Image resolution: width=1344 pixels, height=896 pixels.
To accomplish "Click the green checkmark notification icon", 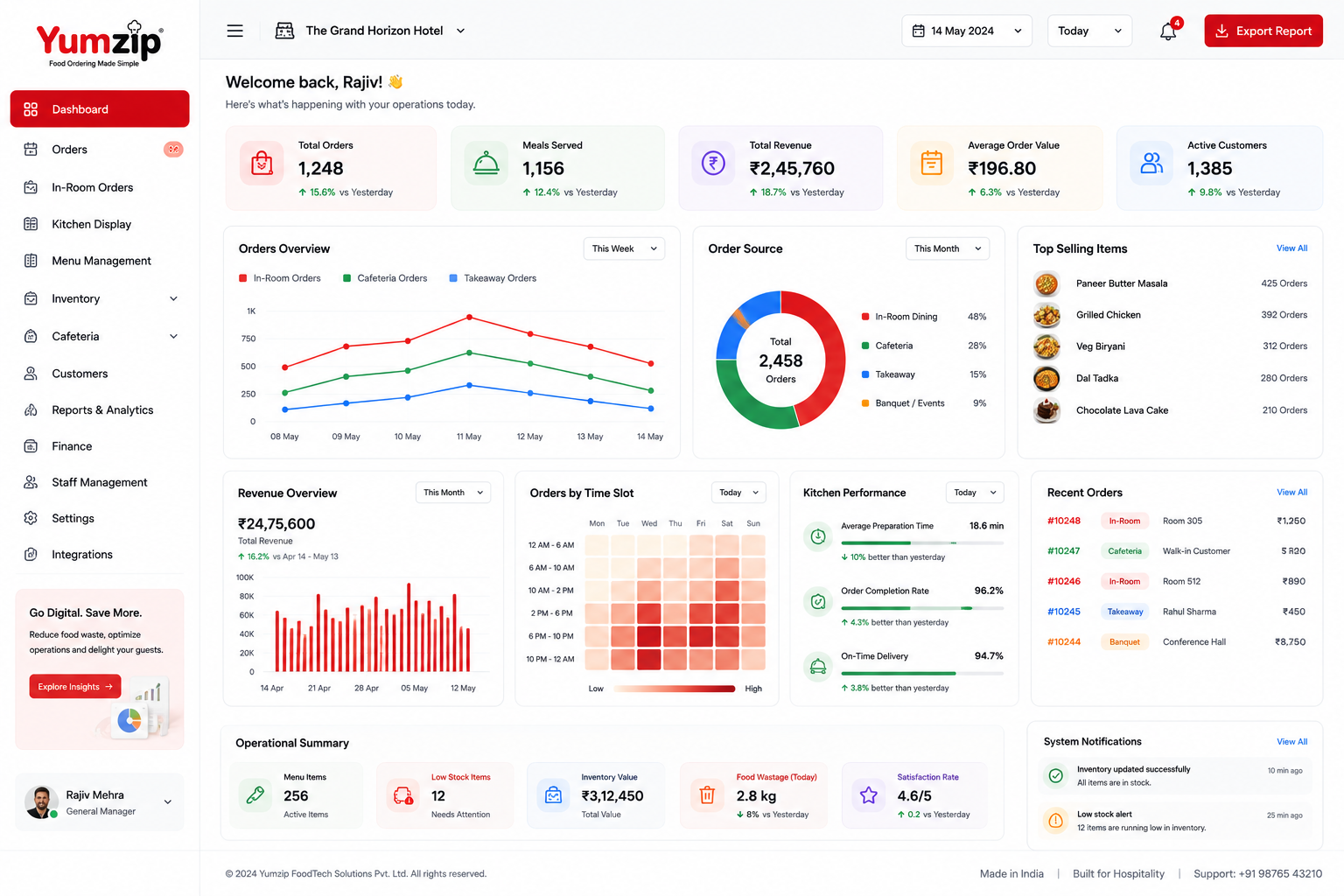I will tap(1056, 775).
